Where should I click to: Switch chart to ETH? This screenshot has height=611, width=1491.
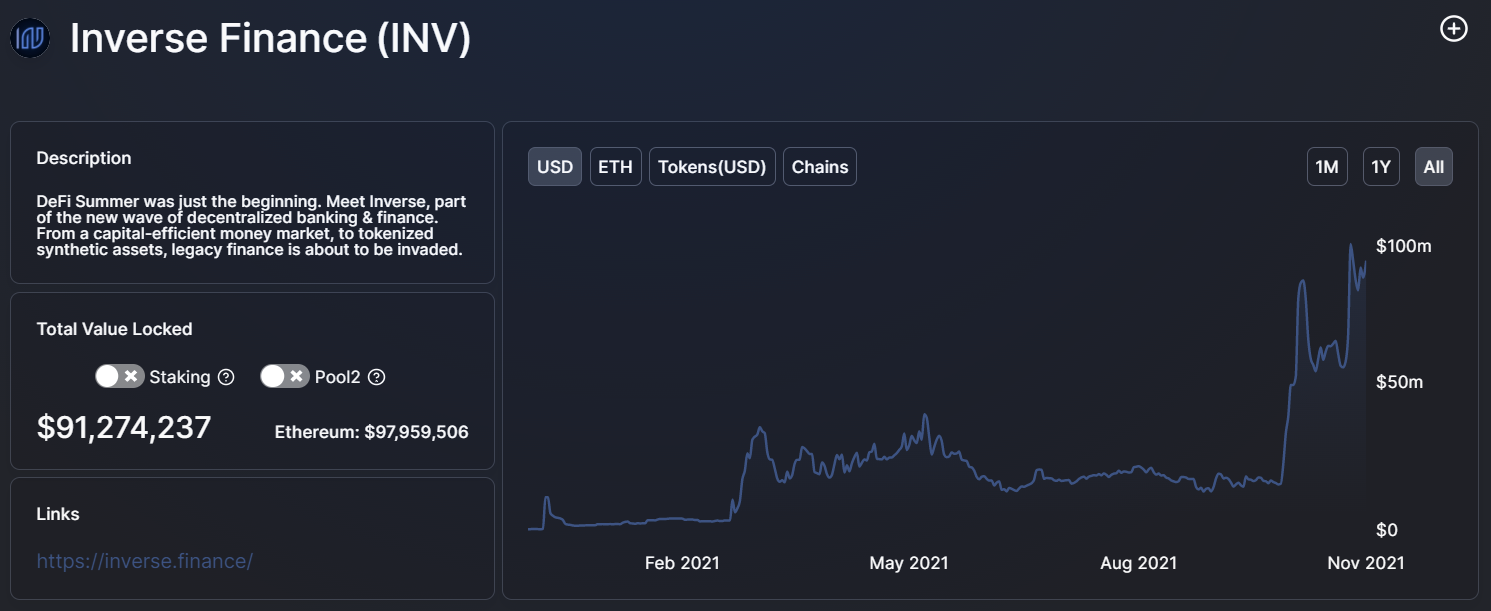(x=615, y=167)
